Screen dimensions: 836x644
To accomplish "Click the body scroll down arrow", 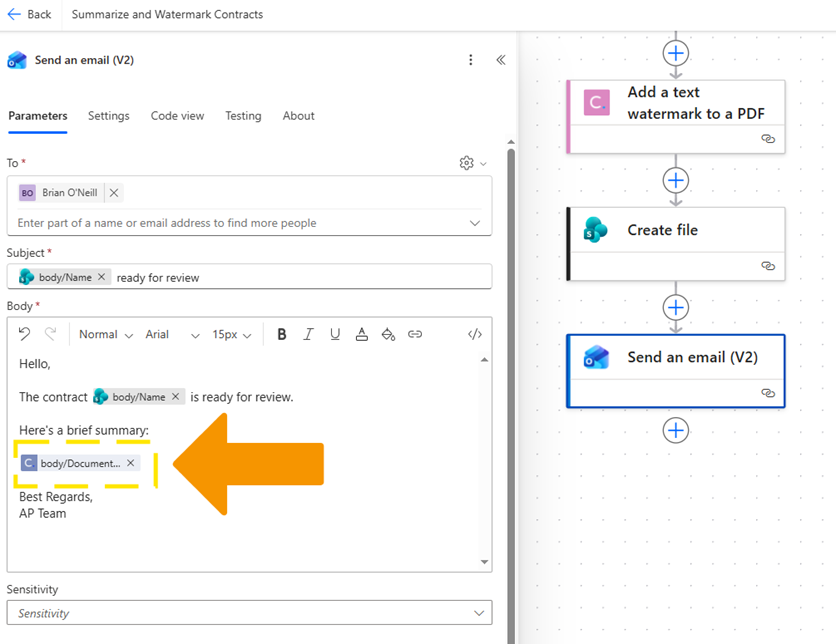I will tap(484, 562).
